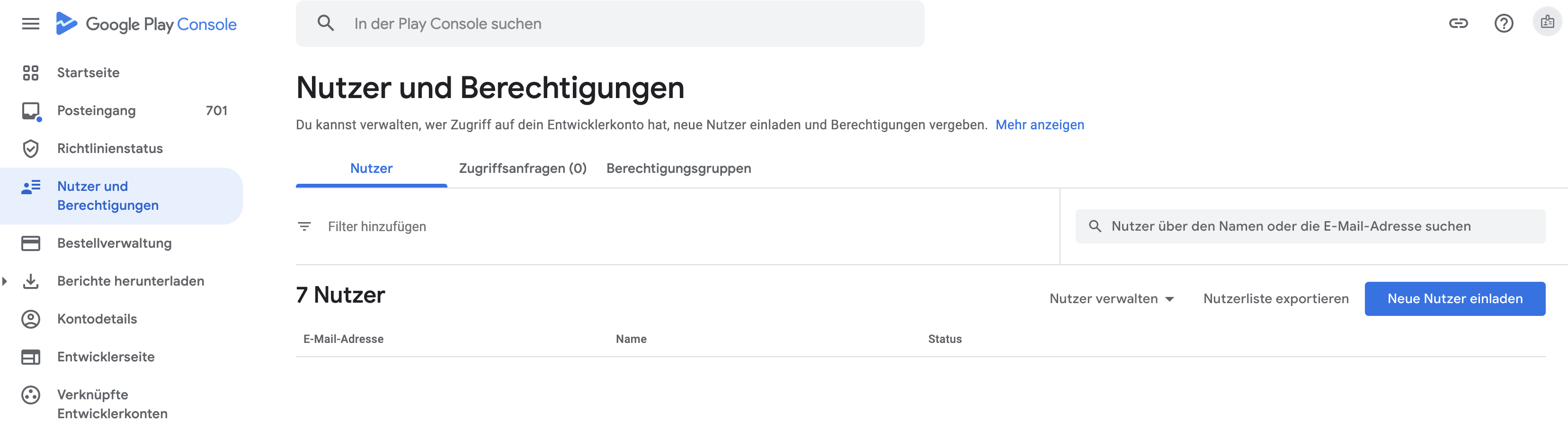Open Richtlinienstatus in the sidebar
1568x431 pixels.
tap(122, 149)
